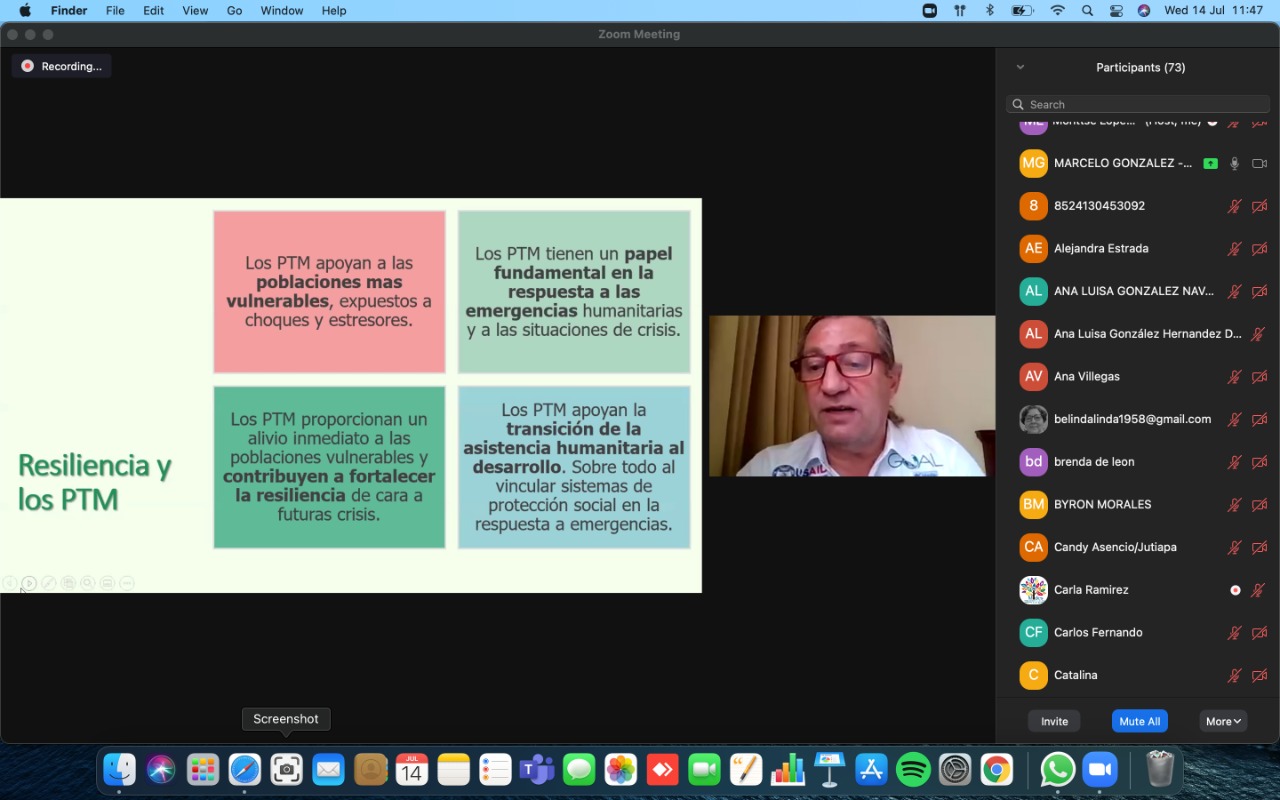Click the pink 'poblaciones mas vulnerables' slide box
This screenshot has height=800, width=1280.
tap(329, 291)
